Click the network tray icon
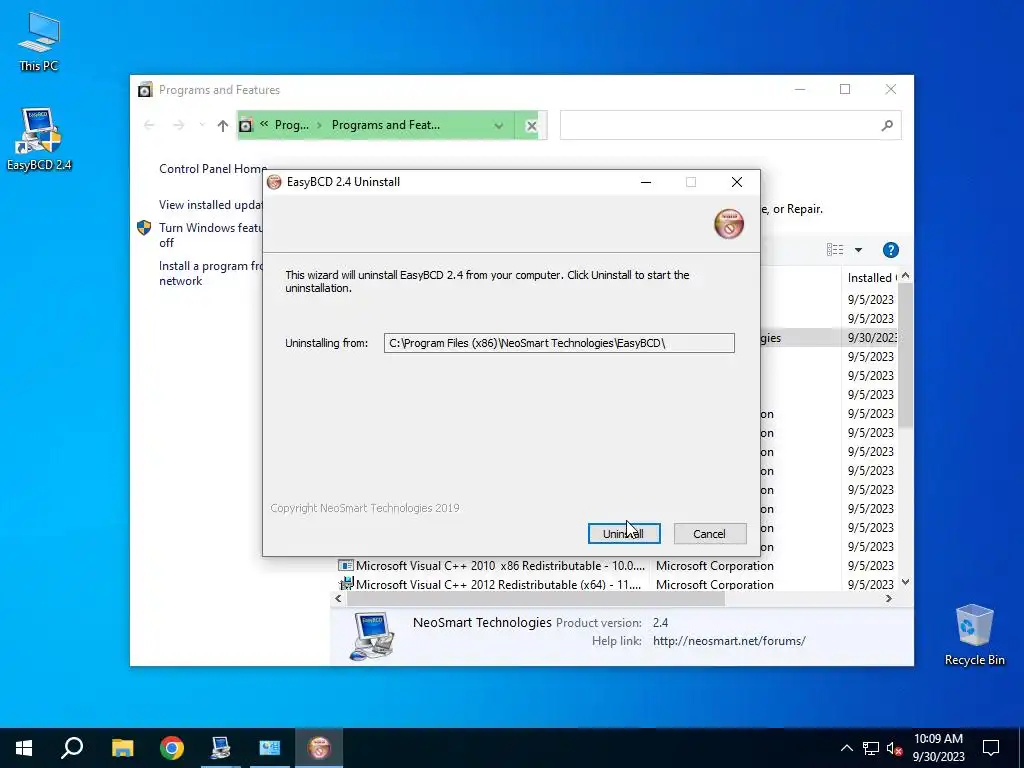The width and height of the screenshot is (1024, 768). coord(871,748)
